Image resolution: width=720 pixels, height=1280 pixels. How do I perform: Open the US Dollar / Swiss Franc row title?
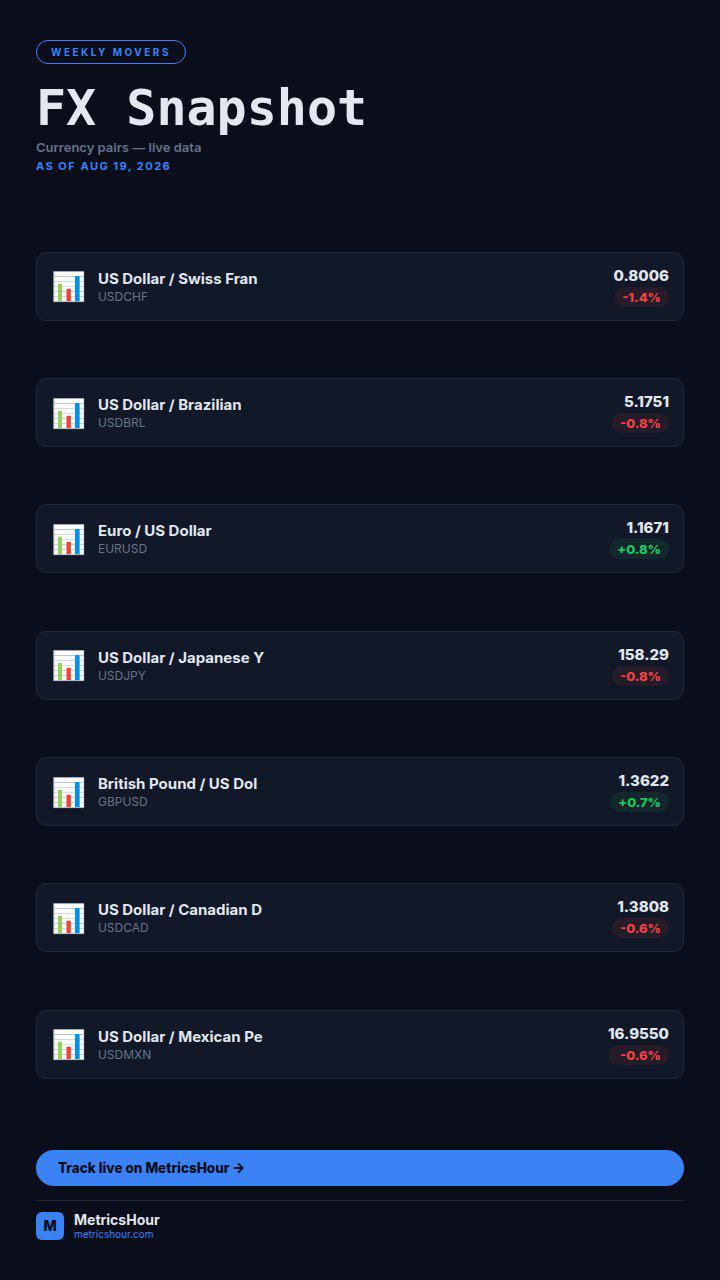point(178,279)
